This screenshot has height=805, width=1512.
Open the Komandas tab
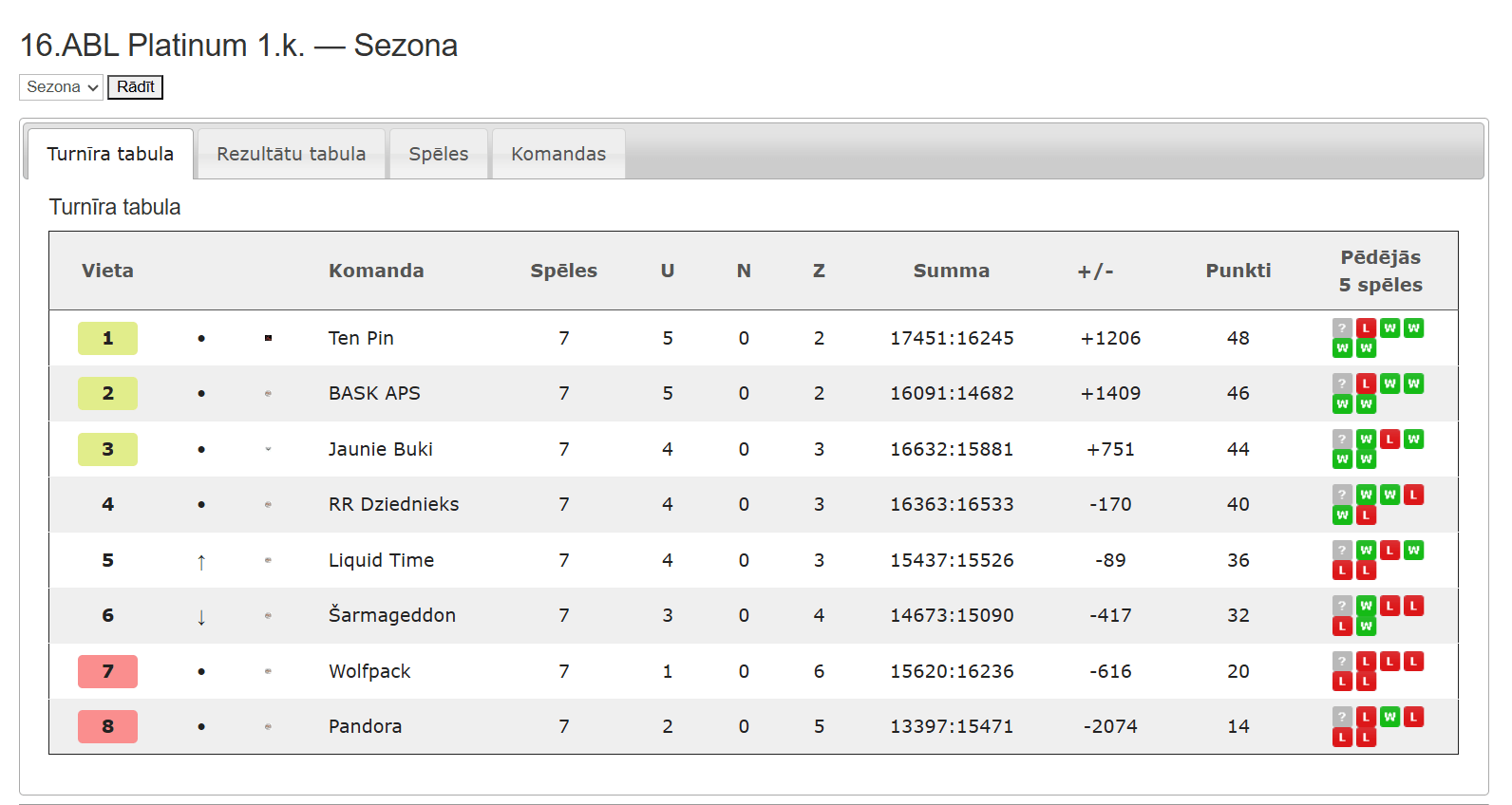click(x=558, y=154)
